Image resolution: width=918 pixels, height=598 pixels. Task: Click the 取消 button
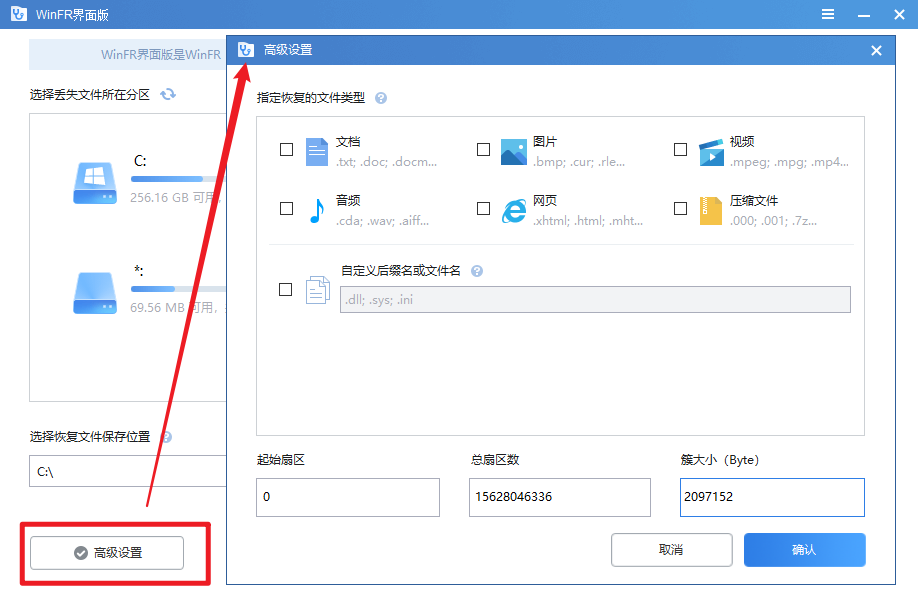672,549
